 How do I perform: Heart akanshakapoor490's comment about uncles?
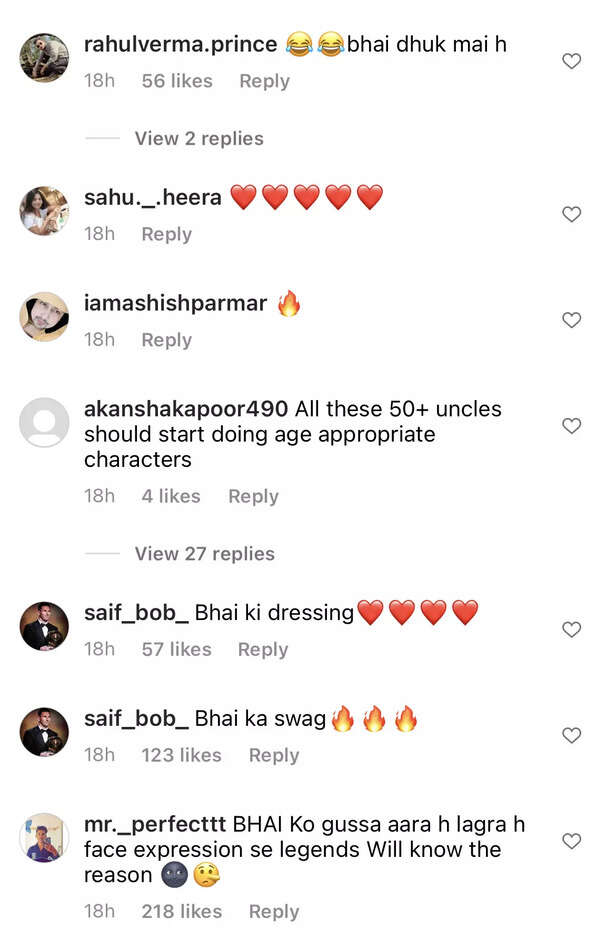pos(571,427)
